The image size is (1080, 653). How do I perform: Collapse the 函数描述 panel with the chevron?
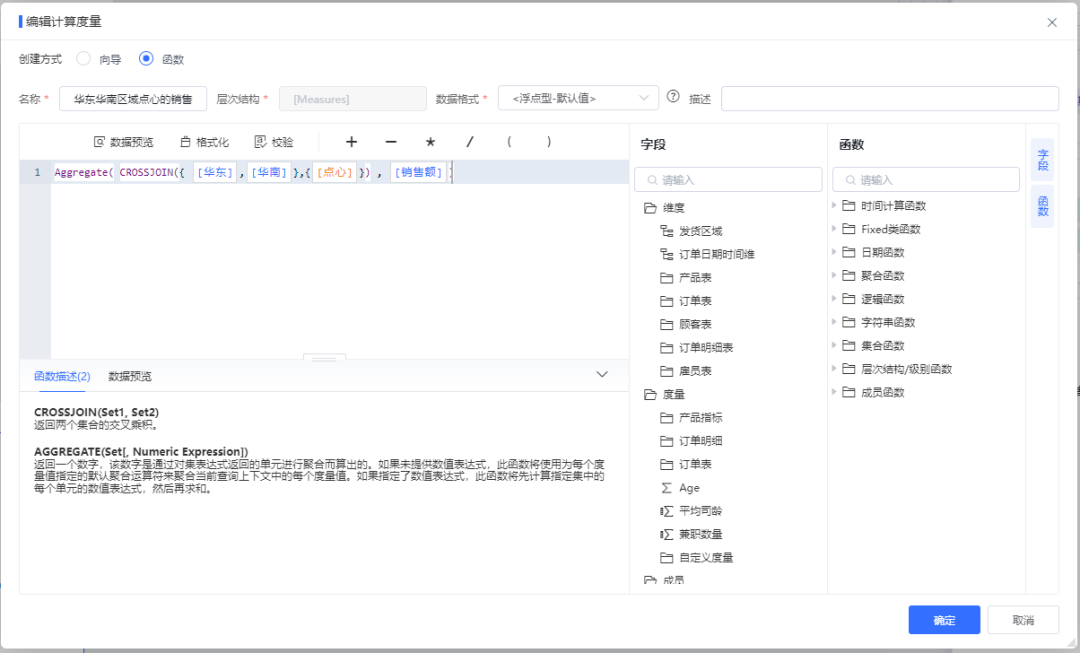tap(602, 373)
